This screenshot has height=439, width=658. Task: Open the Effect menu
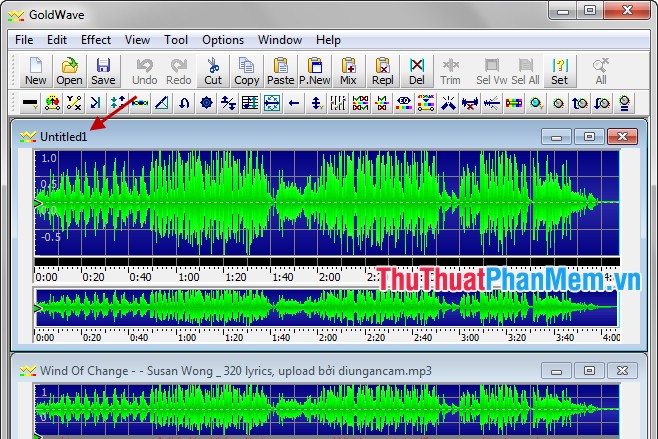(x=96, y=40)
